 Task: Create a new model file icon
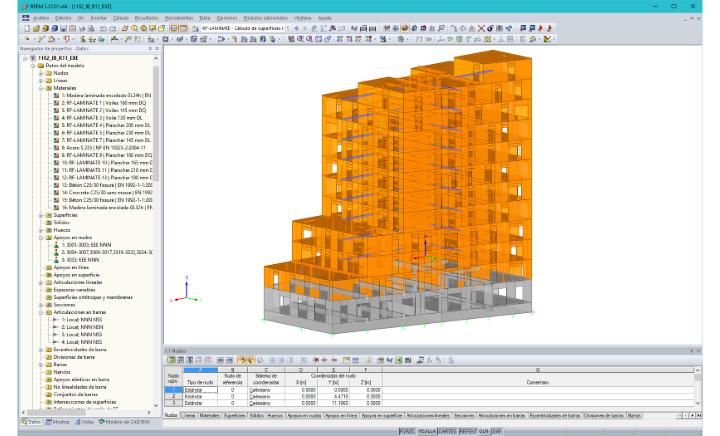point(27,28)
